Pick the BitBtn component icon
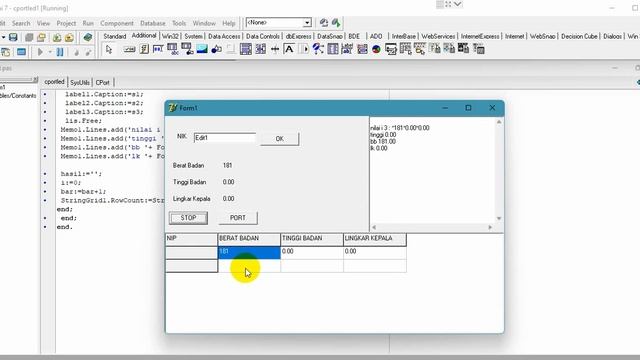The height and width of the screenshot is (360, 640). click(x=130, y=50)
